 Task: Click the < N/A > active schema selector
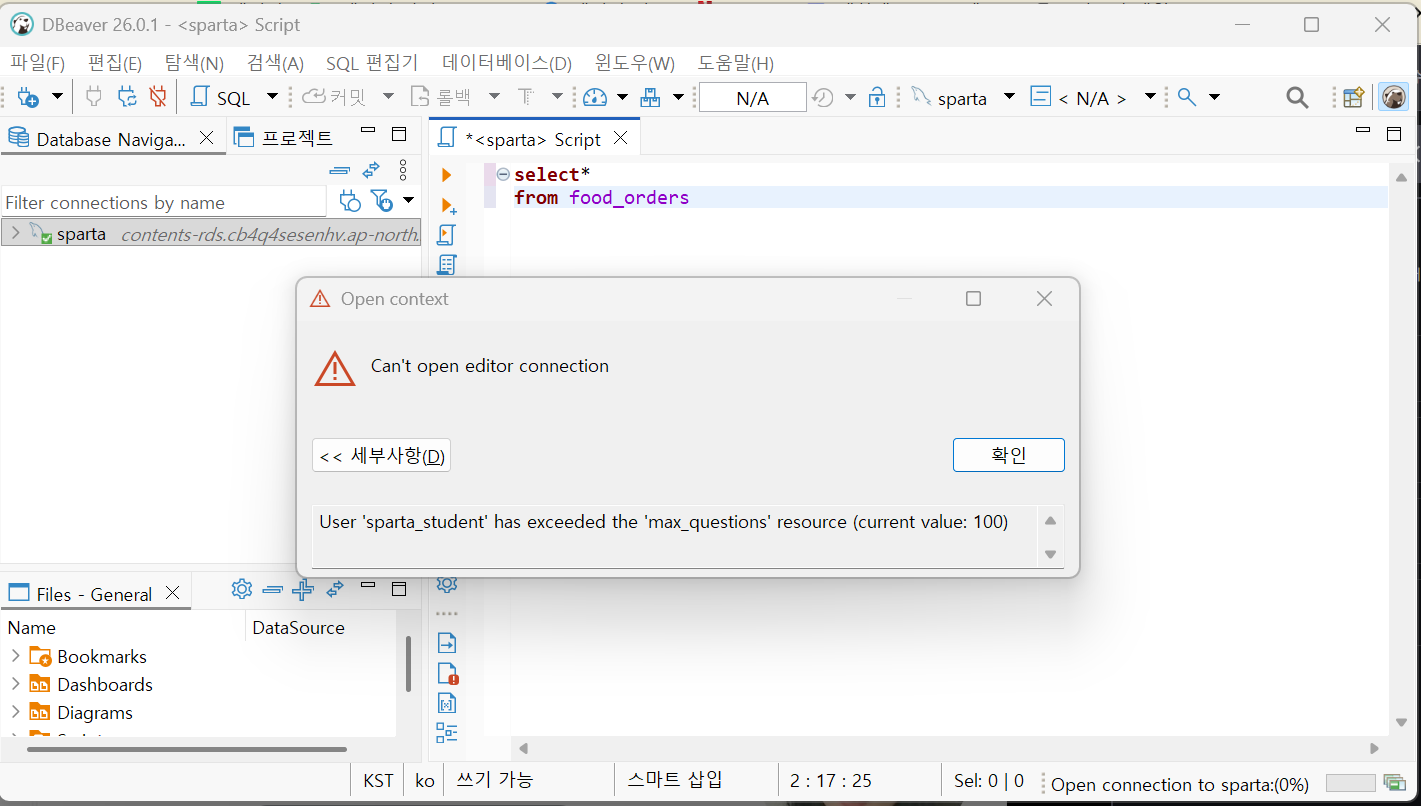(x=1080, y=98)
